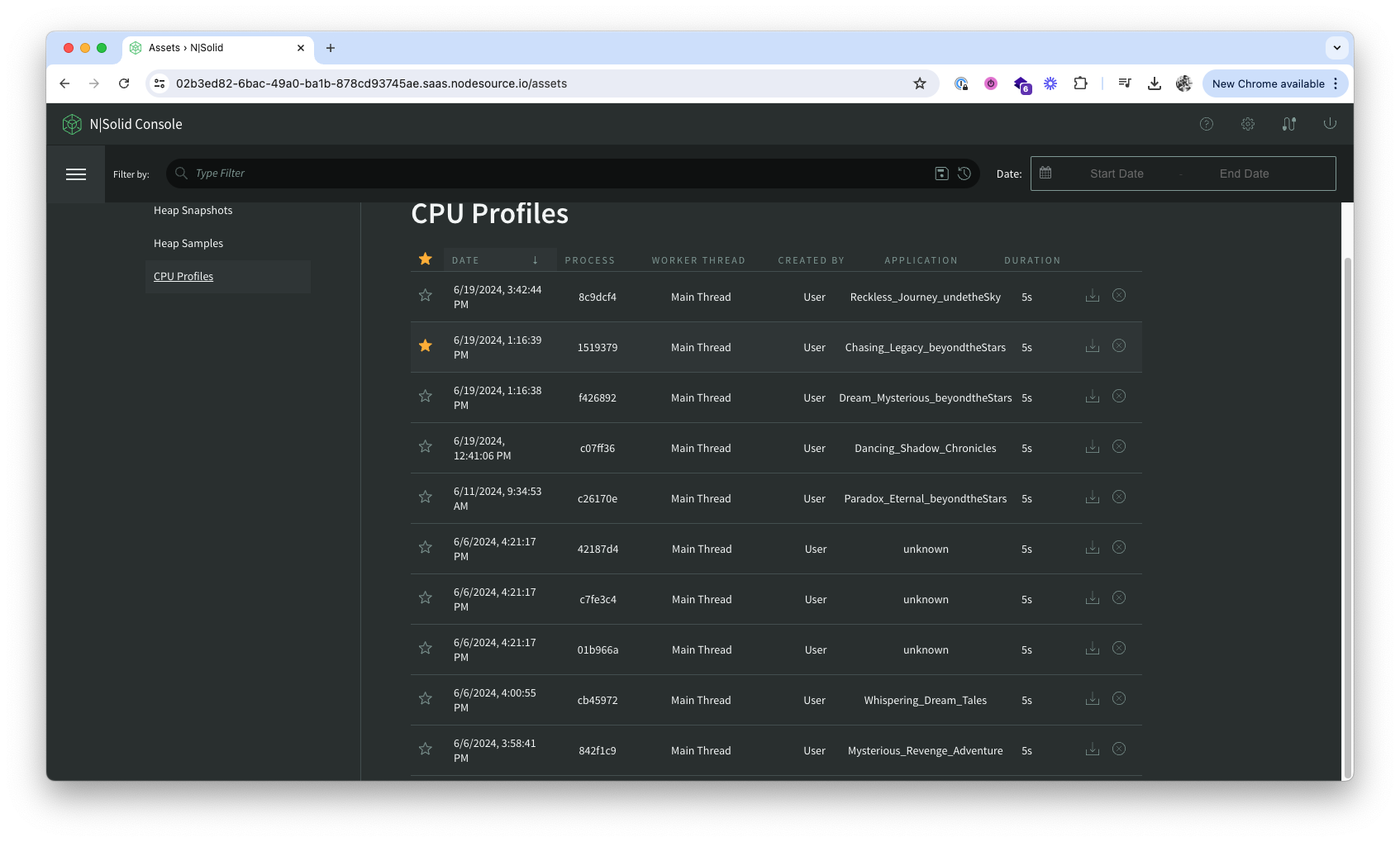The image size is (1400, 842).
Task: Reload the page
Action: click(124, 83)
